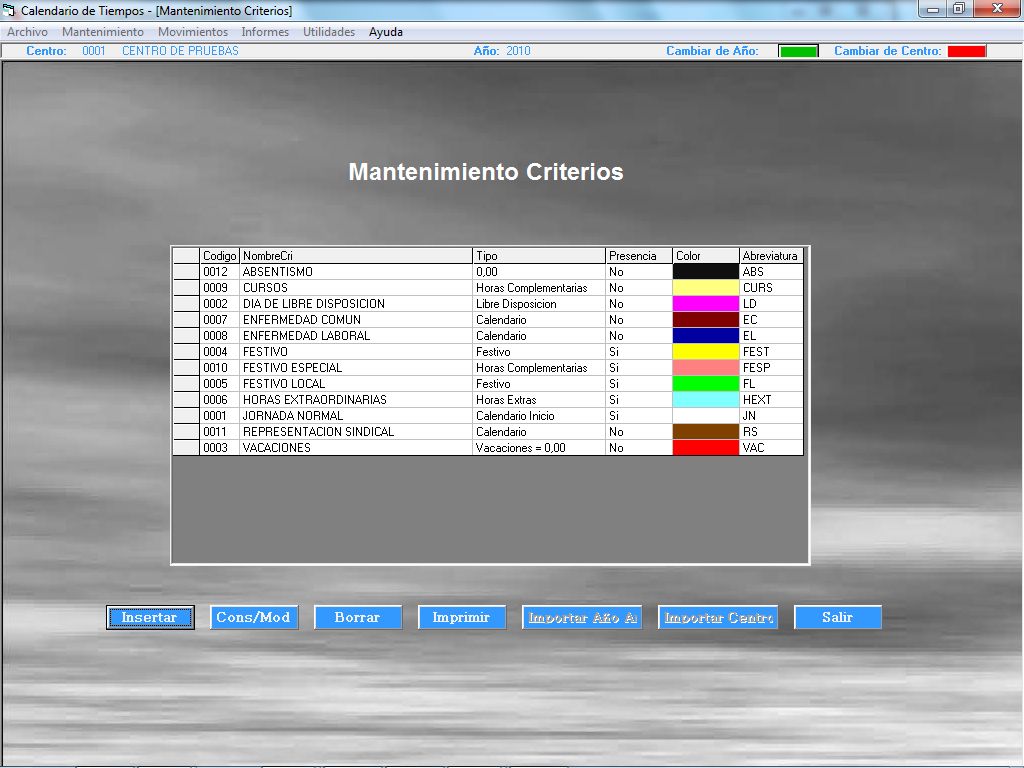Open the Mantenimiento menu

(103, 32)
